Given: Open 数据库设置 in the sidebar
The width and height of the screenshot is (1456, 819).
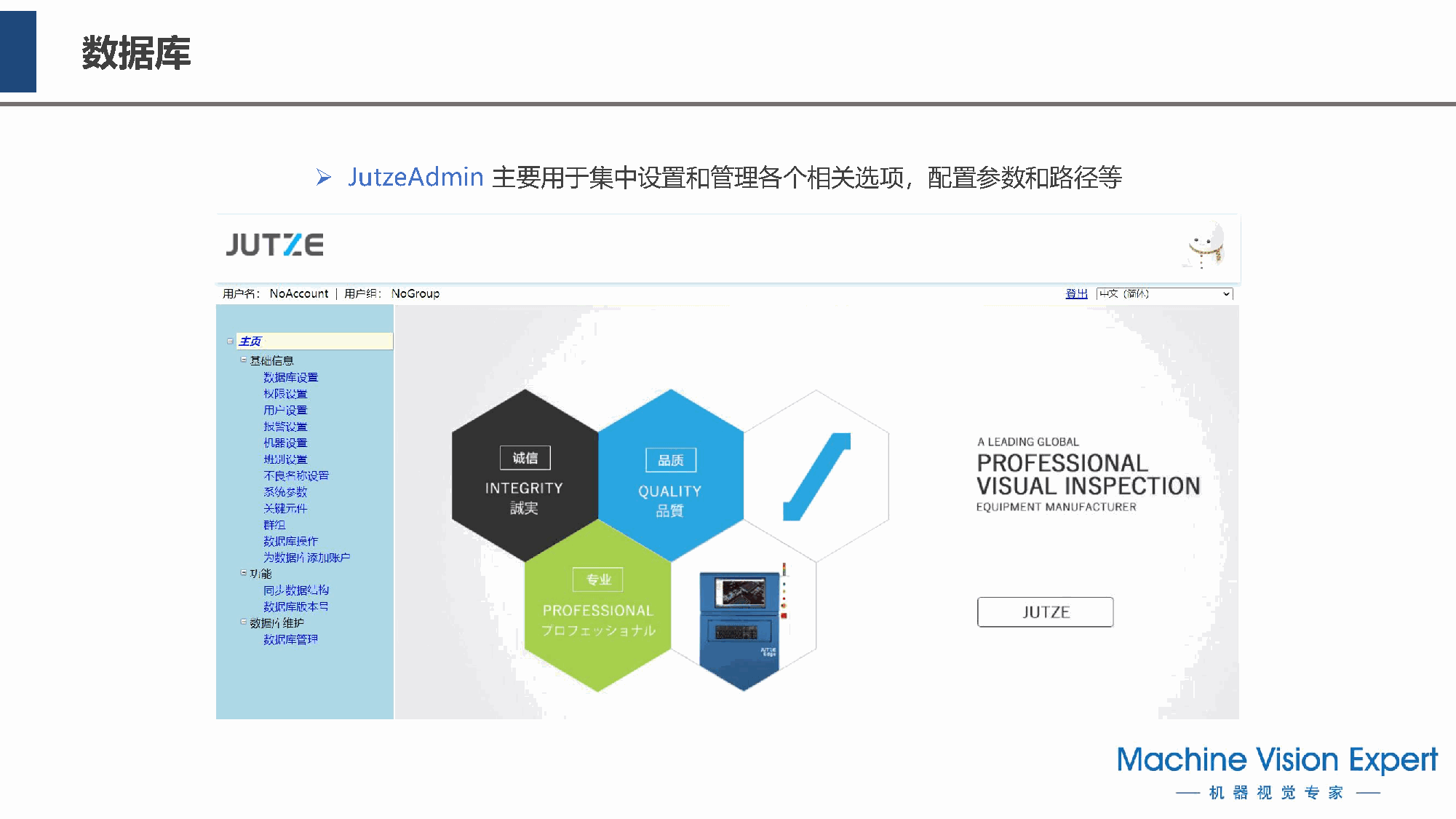Looking at the screenshot, I should click(x=290, y=377).
